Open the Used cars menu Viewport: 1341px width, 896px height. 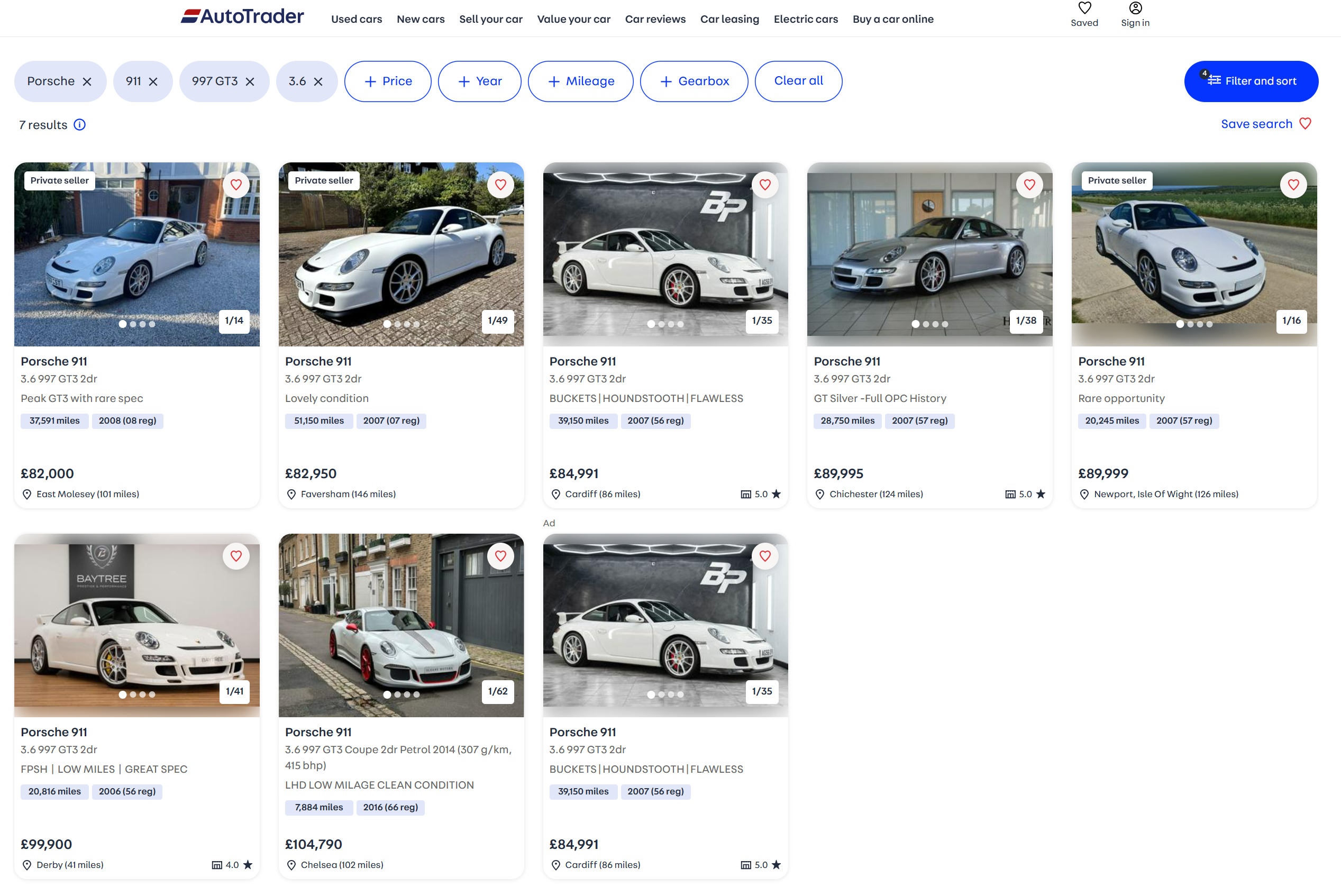(357, 19)
